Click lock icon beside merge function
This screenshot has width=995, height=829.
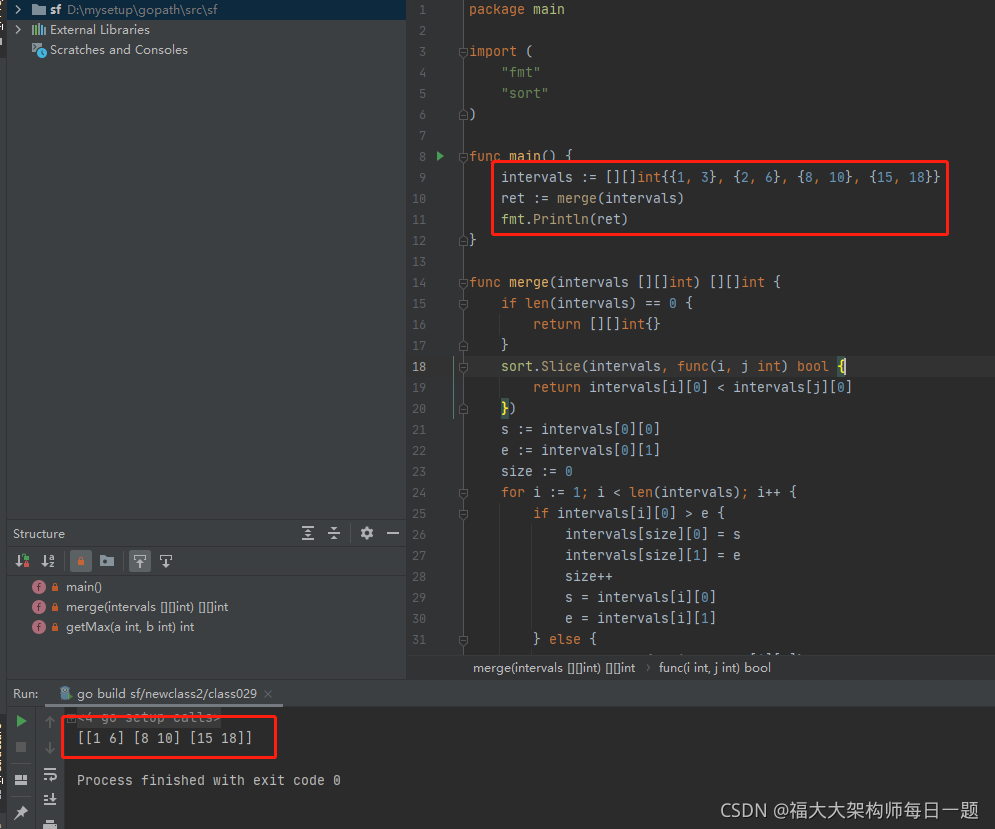tap(55, 607)
